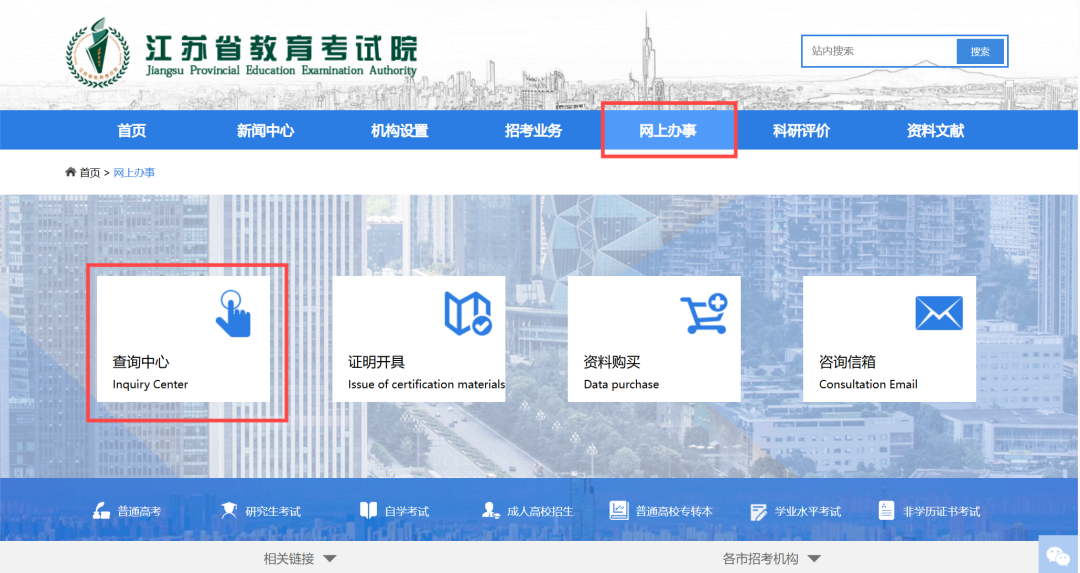
Task: Click into the 站内搜索 search field
Action: point(880,51)
